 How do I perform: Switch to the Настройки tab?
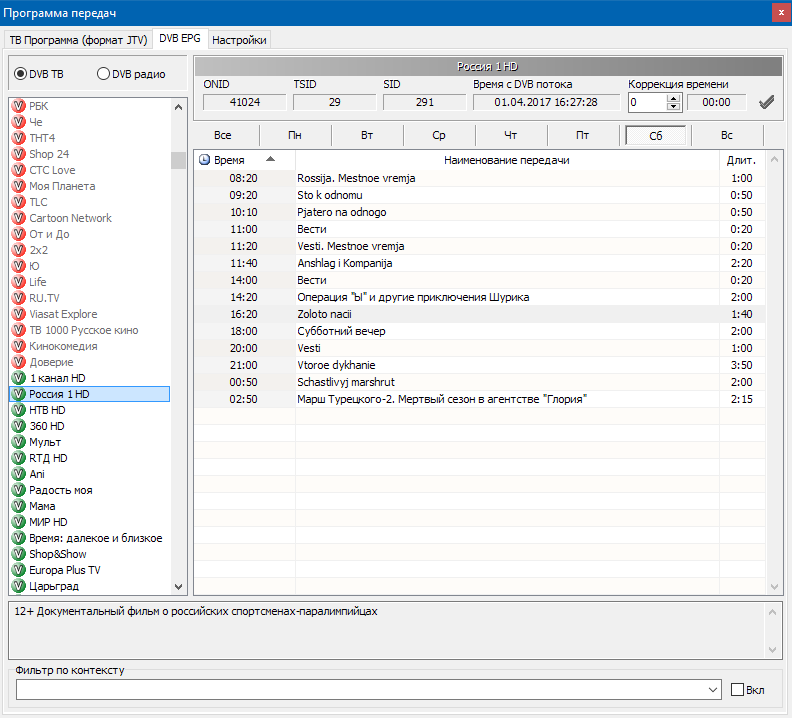coord(239,40)
